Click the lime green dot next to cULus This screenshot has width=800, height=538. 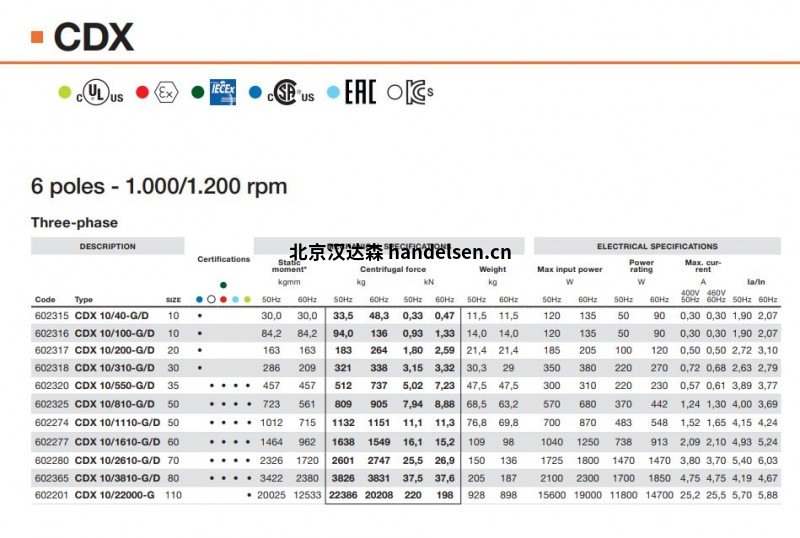(65, 92)
